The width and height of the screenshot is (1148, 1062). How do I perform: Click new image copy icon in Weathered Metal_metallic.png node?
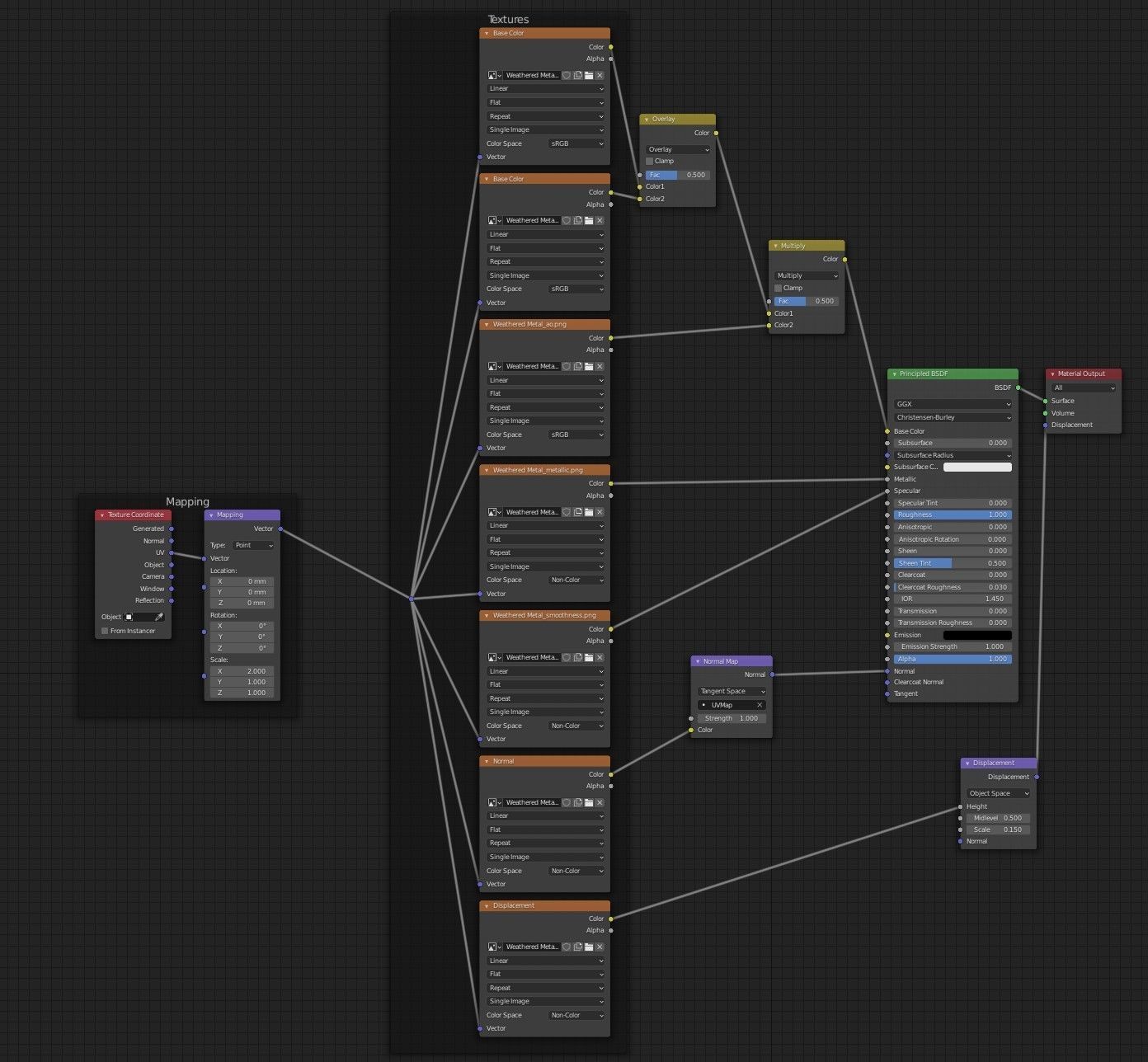click(x=577, y=512)
